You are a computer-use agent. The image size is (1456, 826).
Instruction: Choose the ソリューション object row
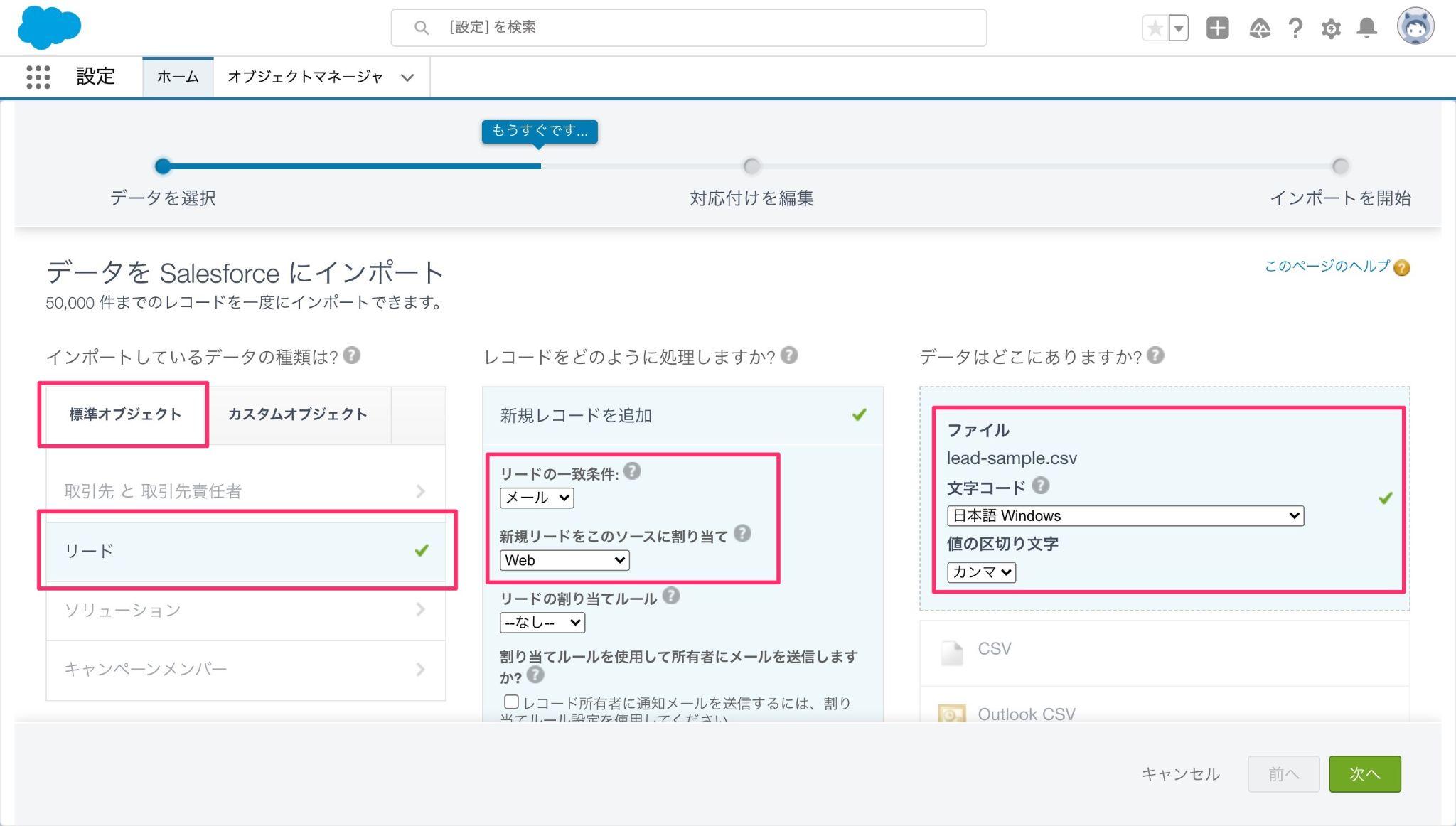[245, 610]
